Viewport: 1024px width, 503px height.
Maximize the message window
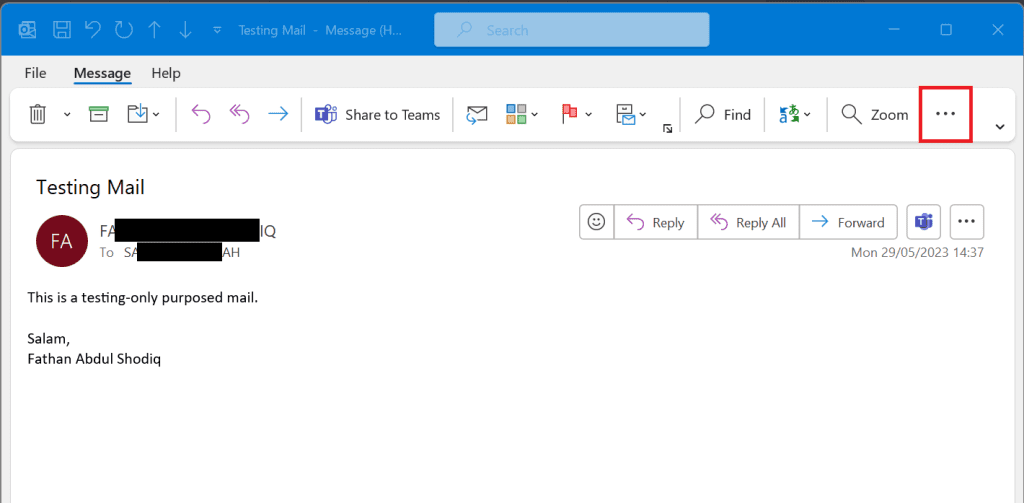(x=946, y=29)
